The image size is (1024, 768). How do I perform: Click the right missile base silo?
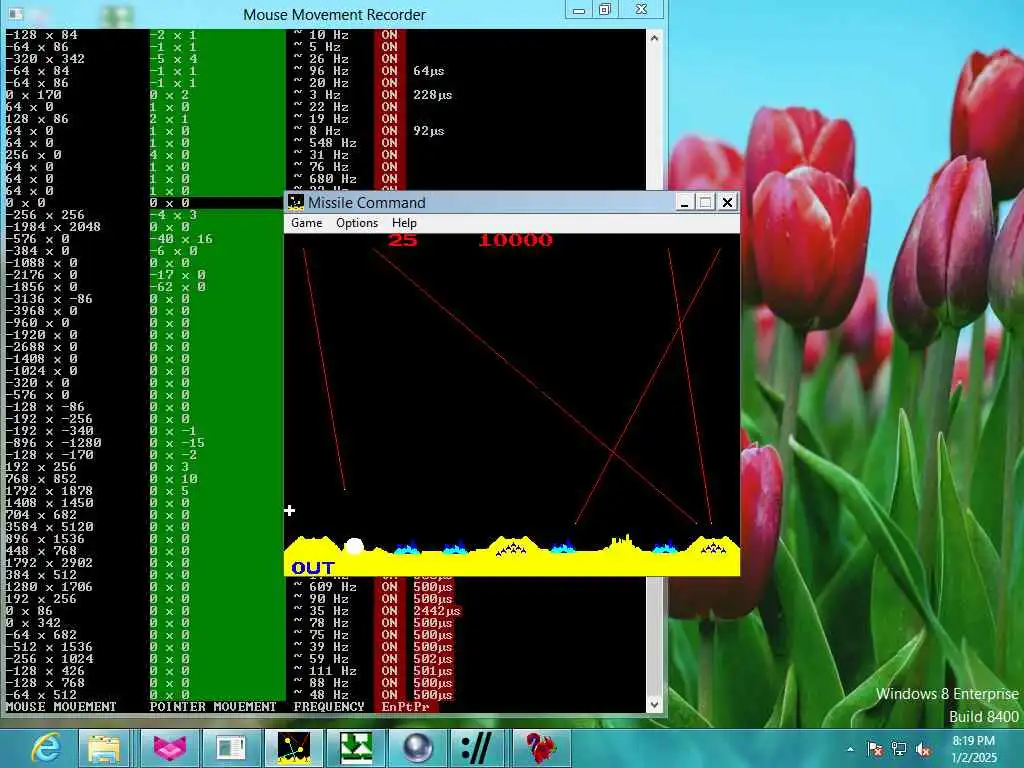(x=713, y=549)
